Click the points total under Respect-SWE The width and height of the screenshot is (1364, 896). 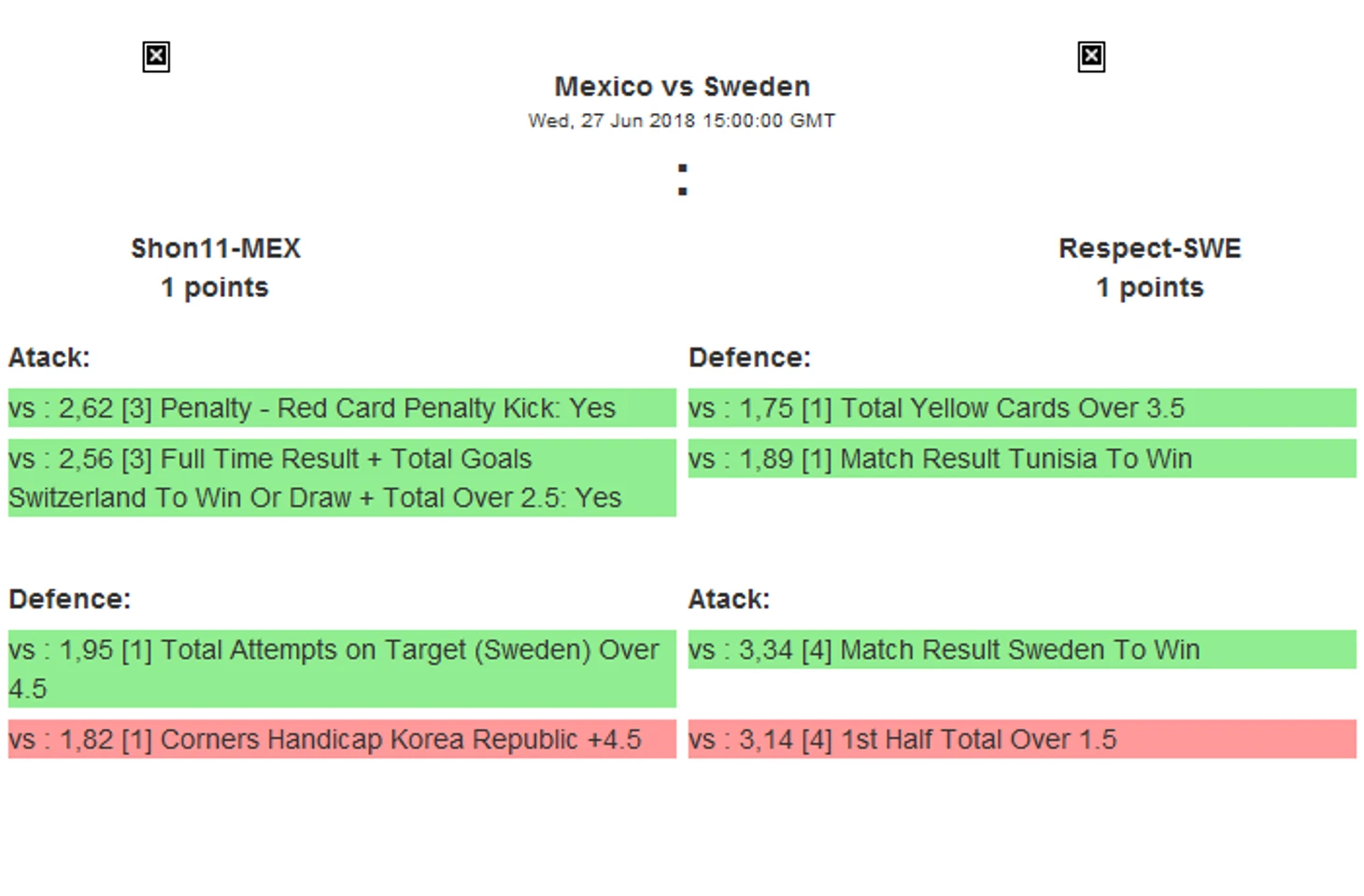pyautogui.click(x=1149, y=288)
